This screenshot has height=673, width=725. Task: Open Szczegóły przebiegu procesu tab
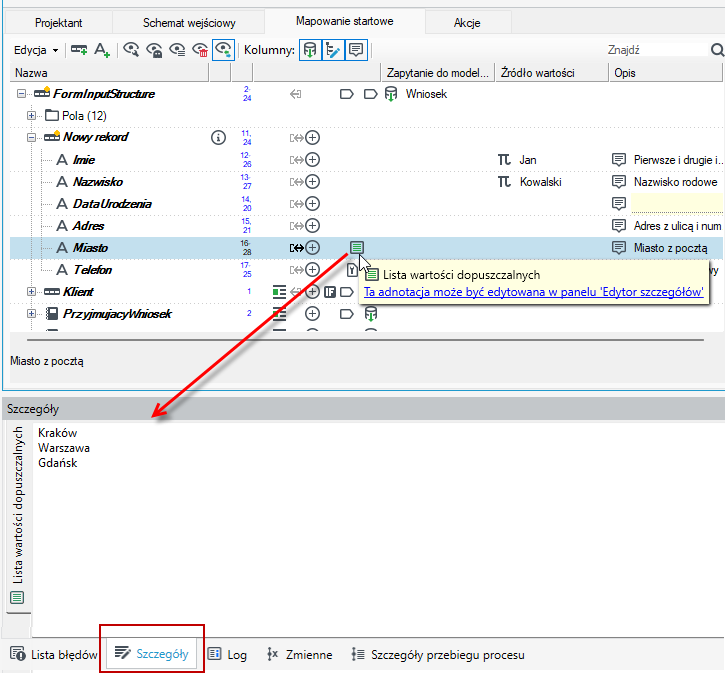point(438,655)
